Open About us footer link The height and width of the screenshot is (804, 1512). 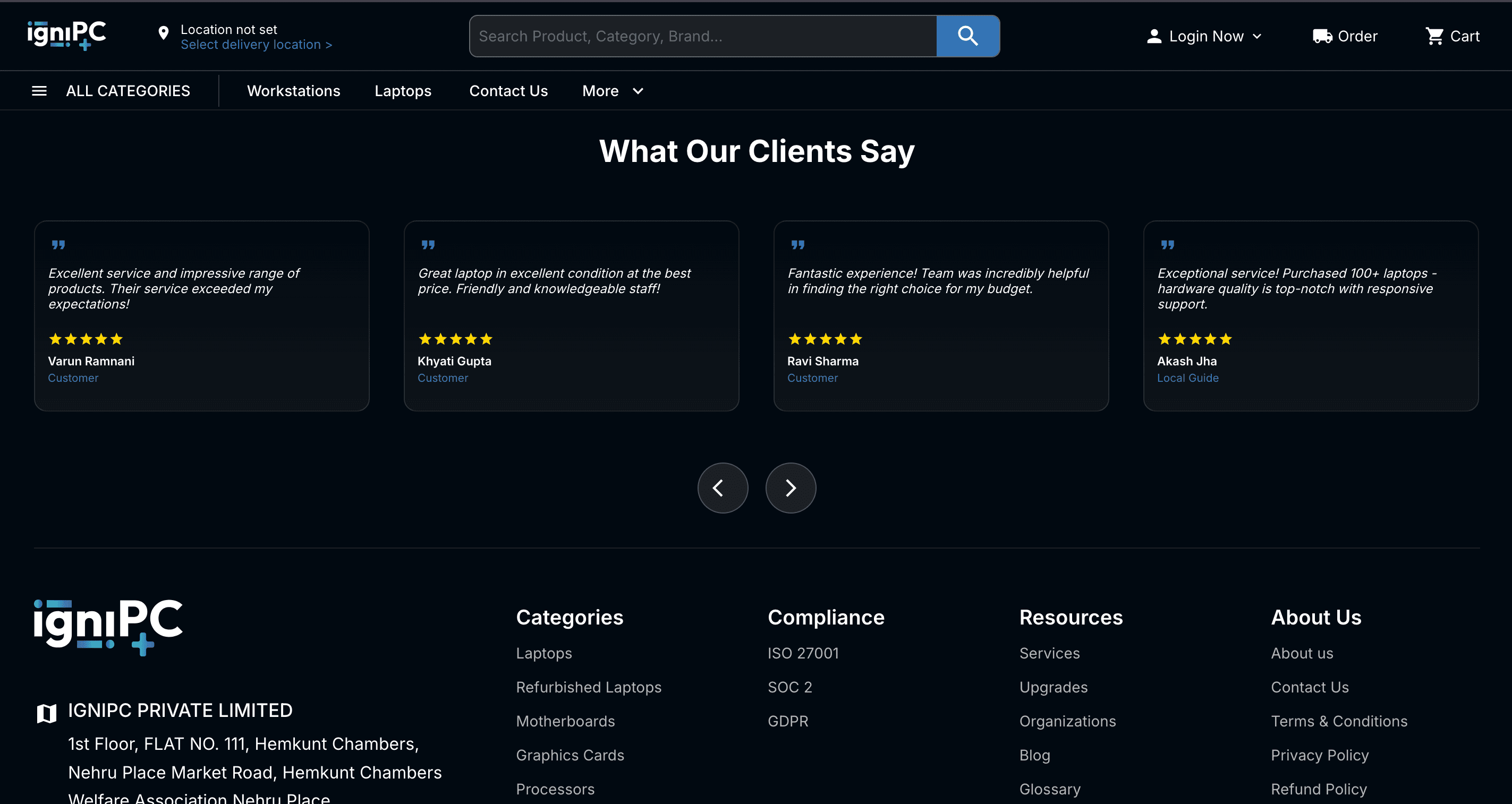click(1301, 653)
